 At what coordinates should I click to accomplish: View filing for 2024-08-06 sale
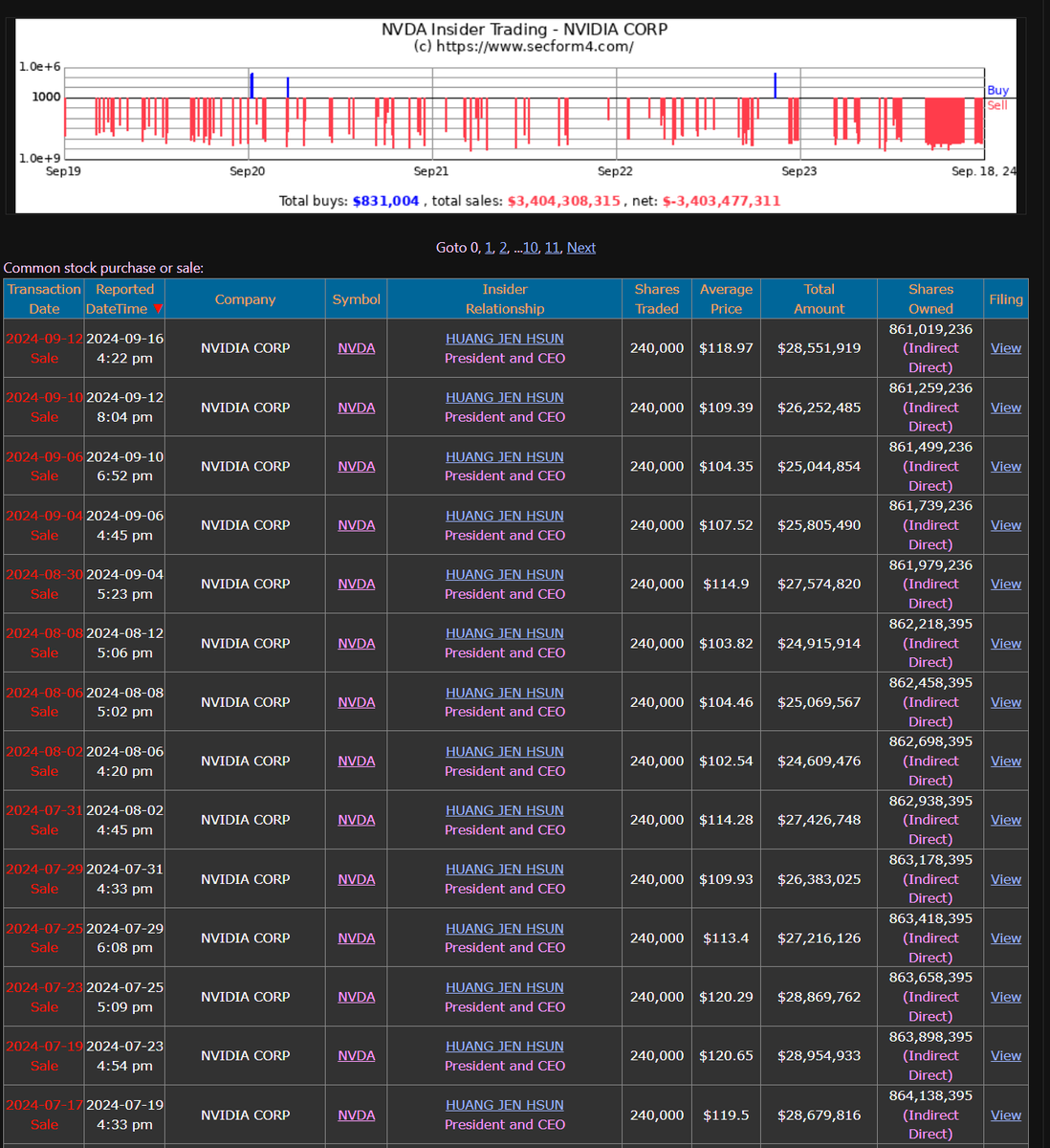click(x=1006, y=702)
